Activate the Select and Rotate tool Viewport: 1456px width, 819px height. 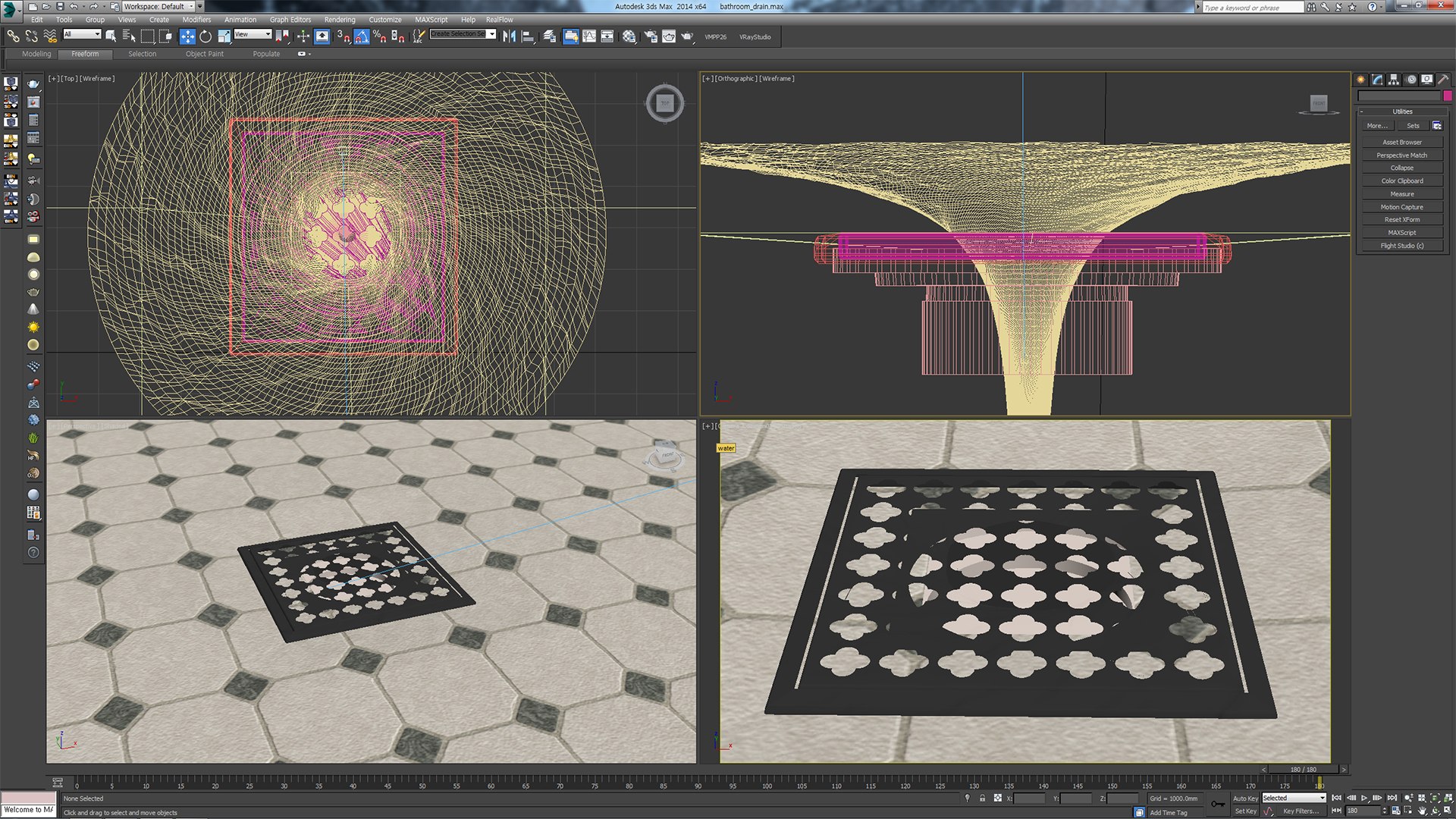(206, 36)
